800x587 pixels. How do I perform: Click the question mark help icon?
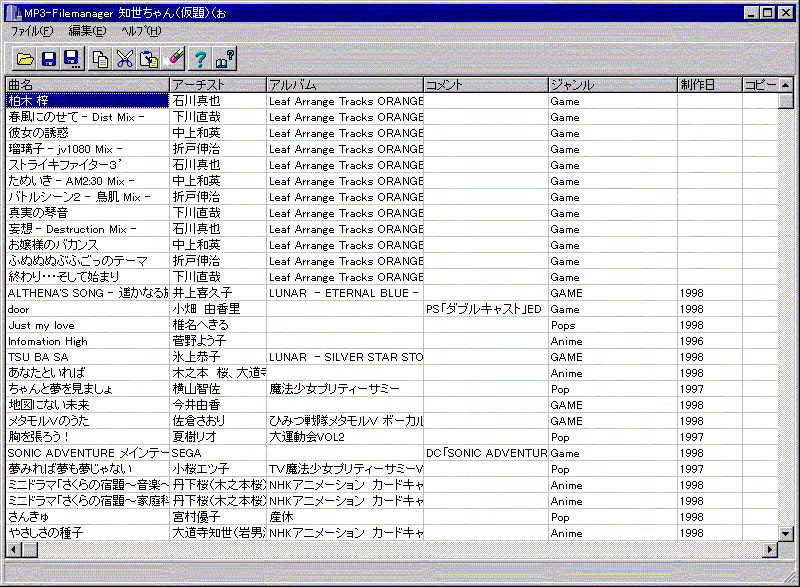click(200, 59)
